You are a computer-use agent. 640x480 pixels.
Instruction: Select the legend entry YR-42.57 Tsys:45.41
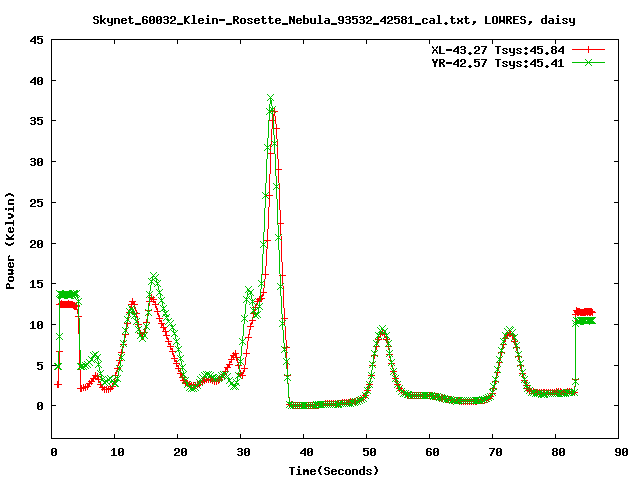pyautogui.click(x=498, y=63)
